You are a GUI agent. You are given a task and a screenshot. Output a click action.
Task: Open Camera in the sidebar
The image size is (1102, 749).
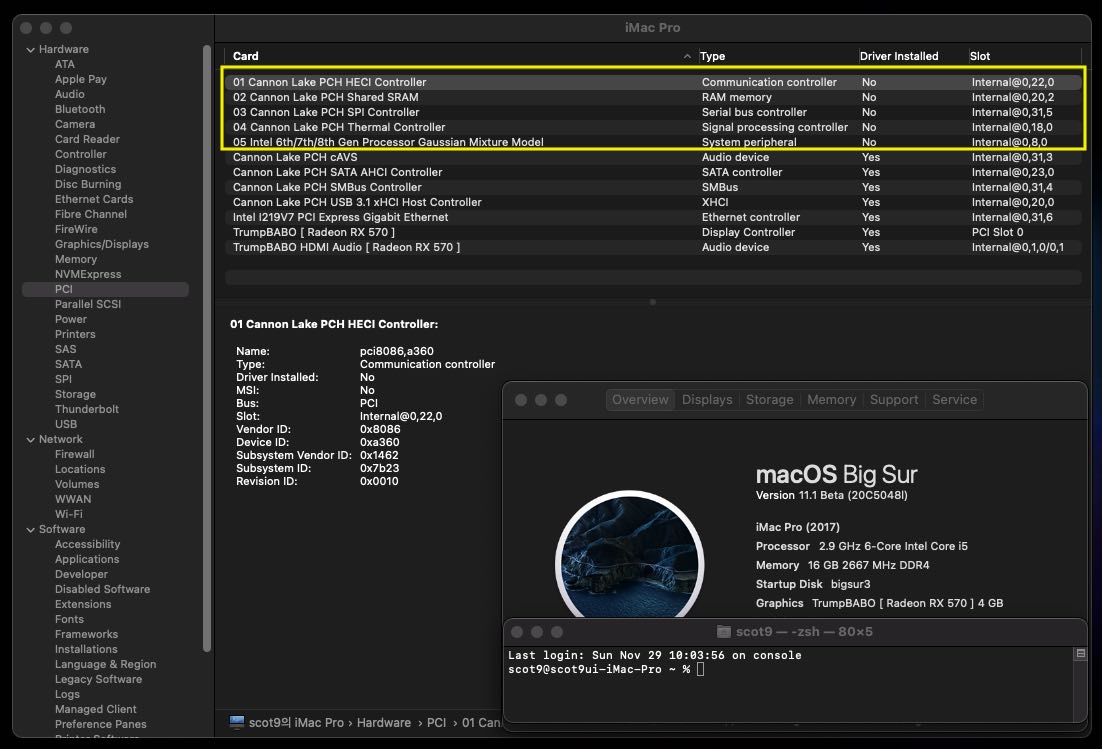pyautogui.click(x=74, y=124)
